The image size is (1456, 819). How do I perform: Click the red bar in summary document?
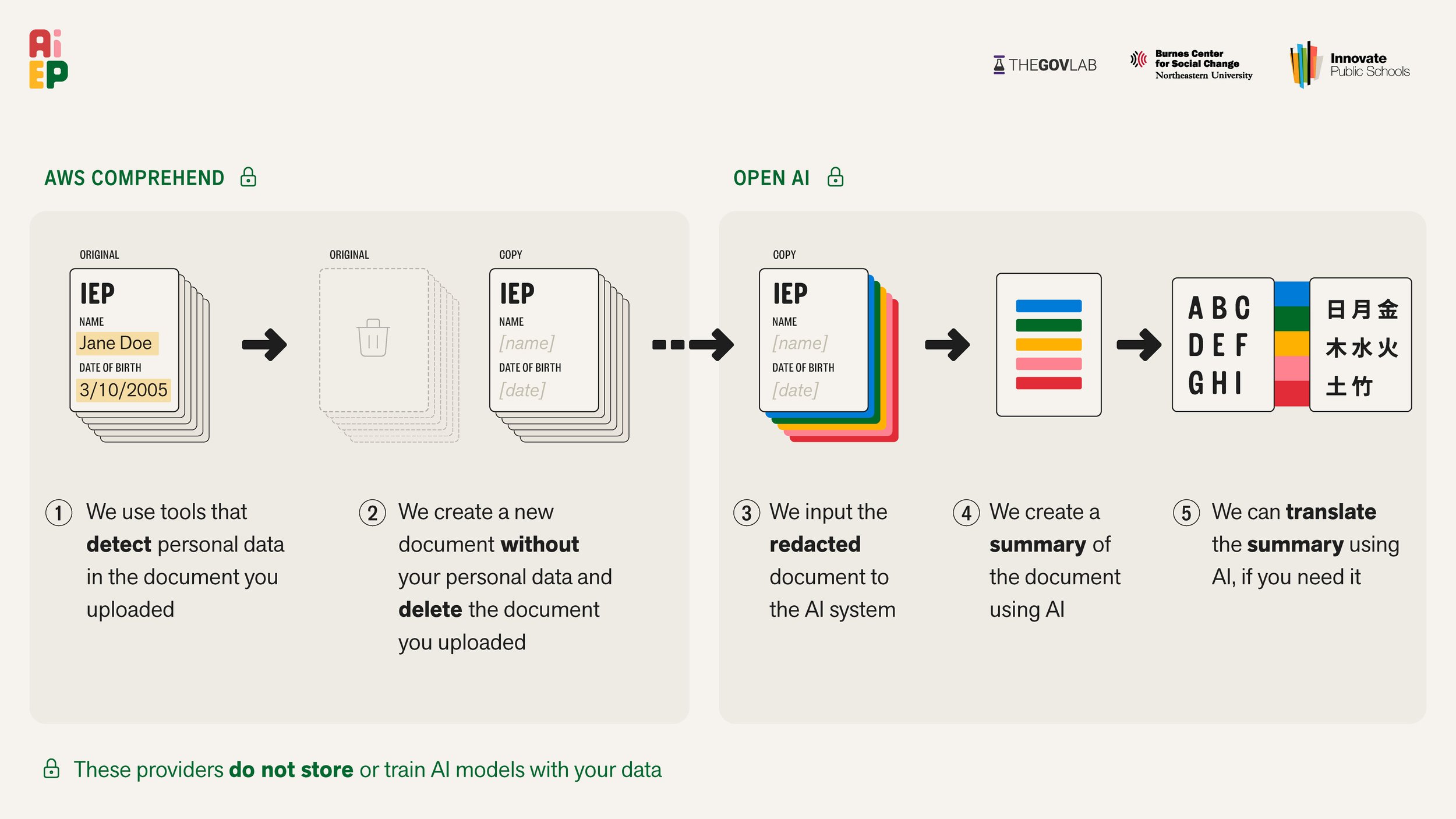pyautogui.click(x=1048, y=383)
